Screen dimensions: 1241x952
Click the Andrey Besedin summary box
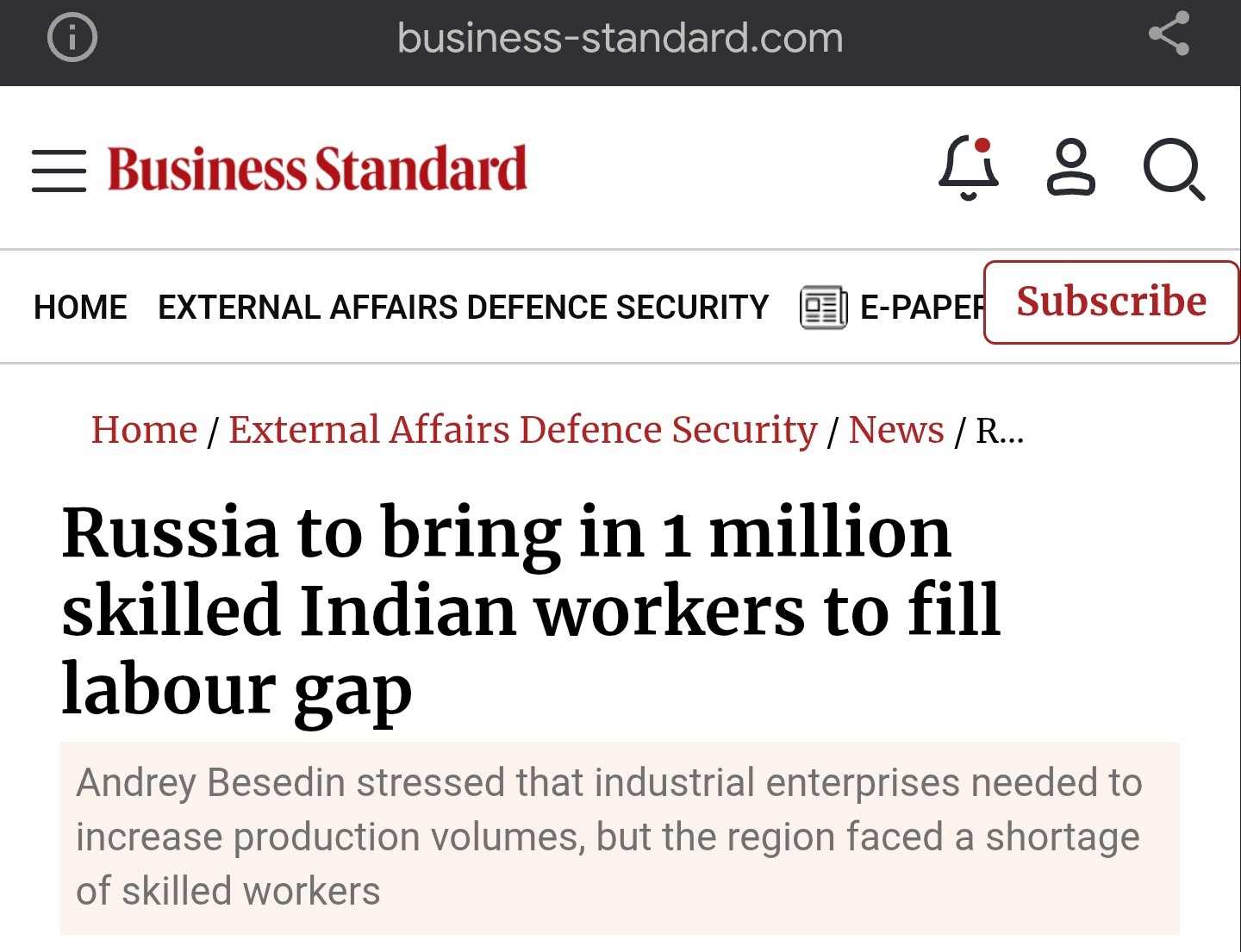pyautogui.click(x=620, y=837)
